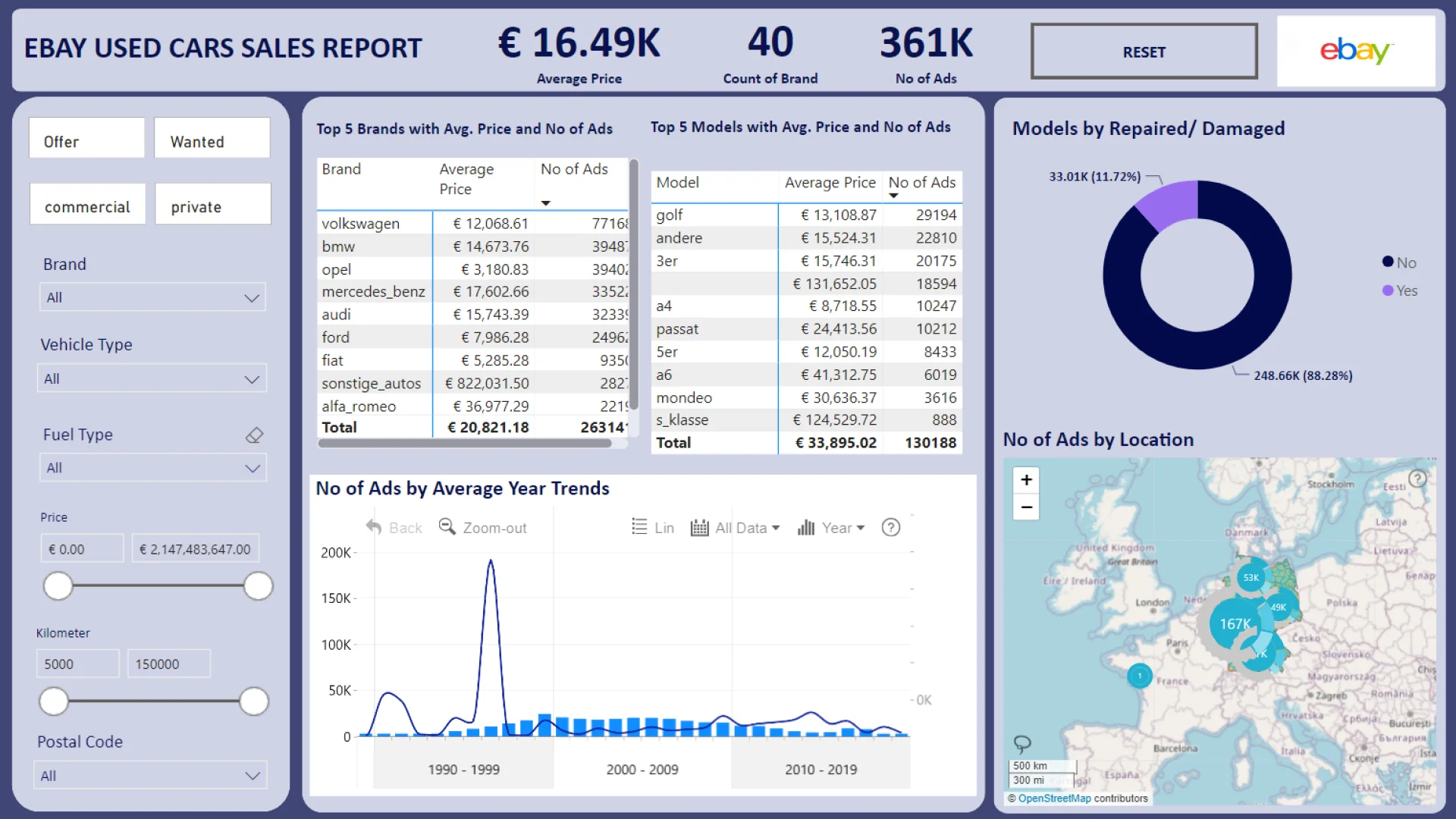Select the volkswagen row in brands table
Screen dimensions: 1456x819
(x=473, y=224)
